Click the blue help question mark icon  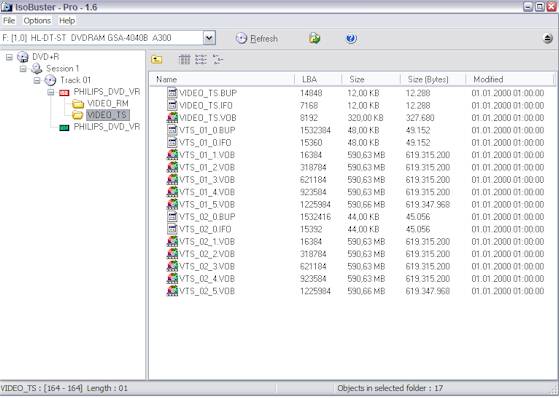(x=351, y=38)
